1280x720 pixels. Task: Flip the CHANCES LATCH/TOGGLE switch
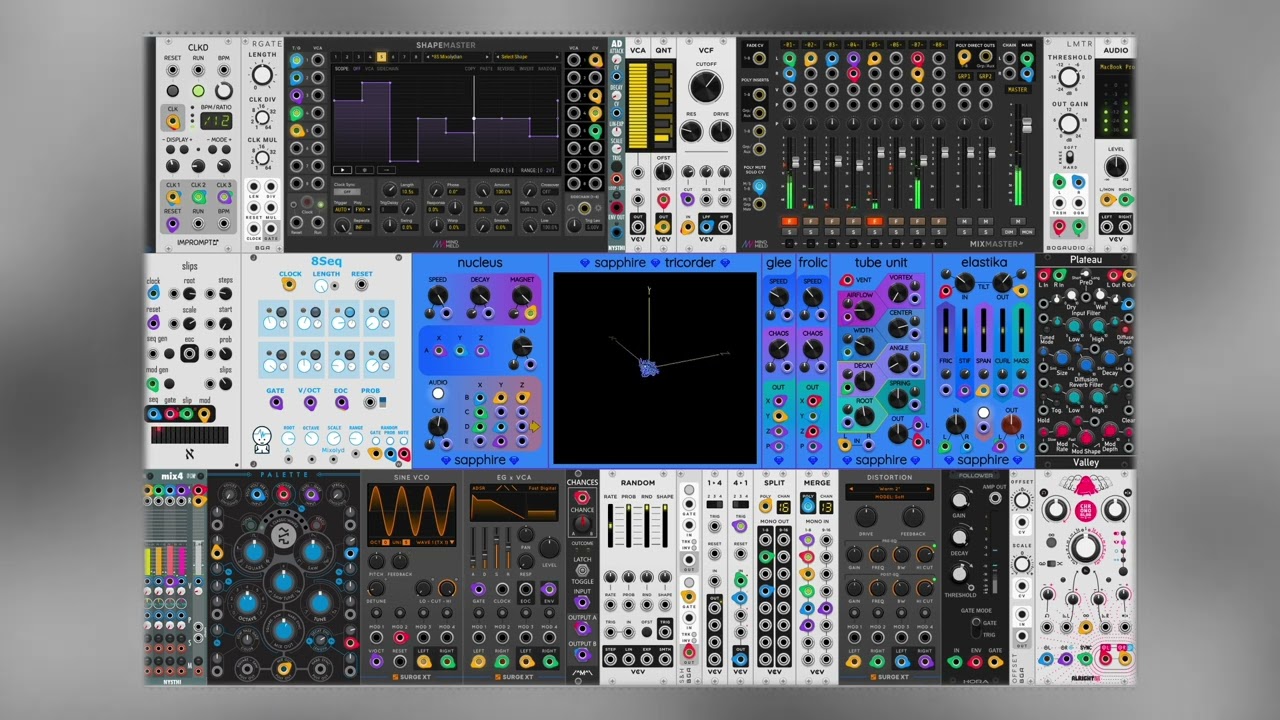(582, 570)
